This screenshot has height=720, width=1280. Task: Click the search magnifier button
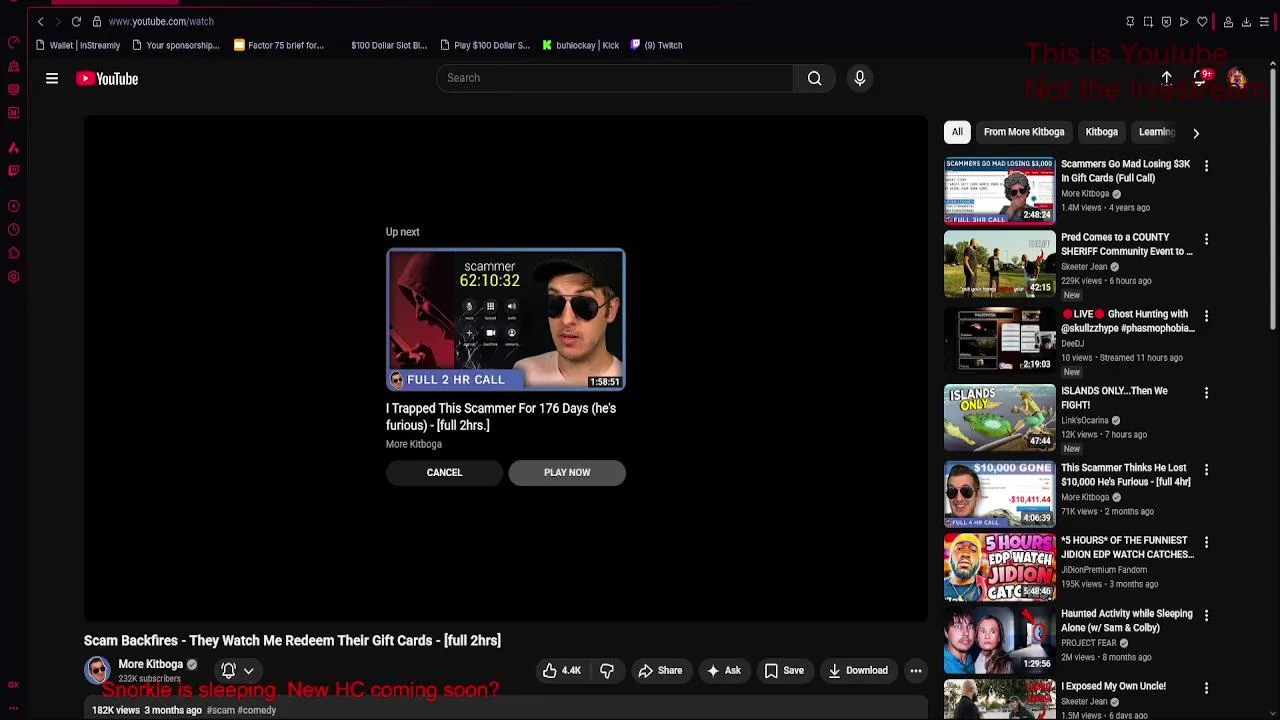(x=815, y=78)
